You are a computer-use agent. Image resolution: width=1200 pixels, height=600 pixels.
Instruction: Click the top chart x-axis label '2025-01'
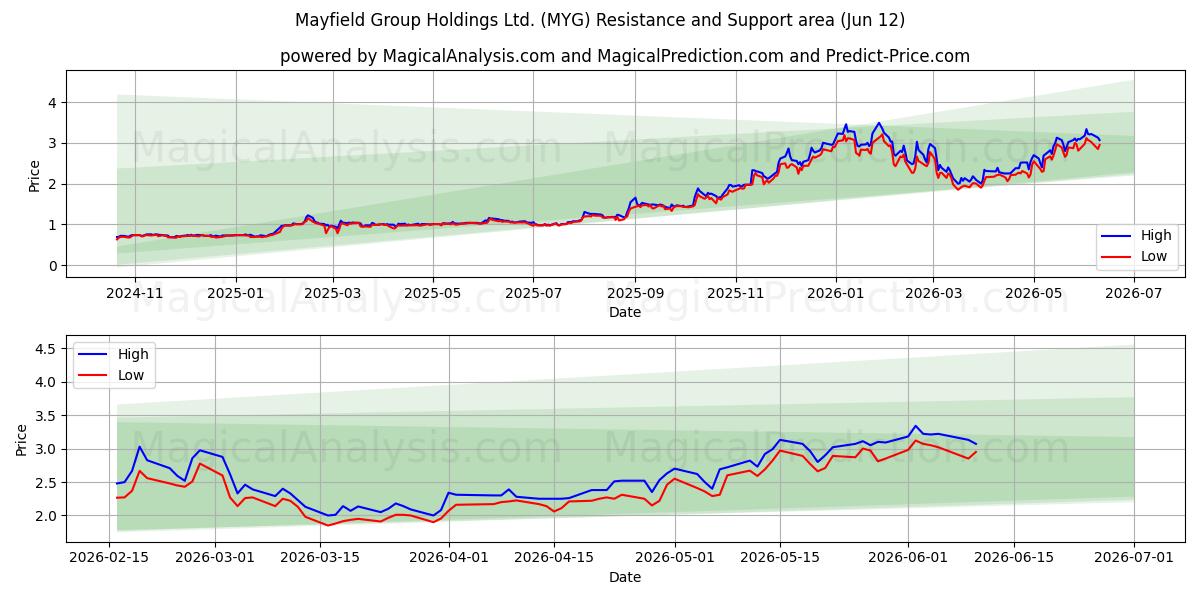click(x=236, y=293)
